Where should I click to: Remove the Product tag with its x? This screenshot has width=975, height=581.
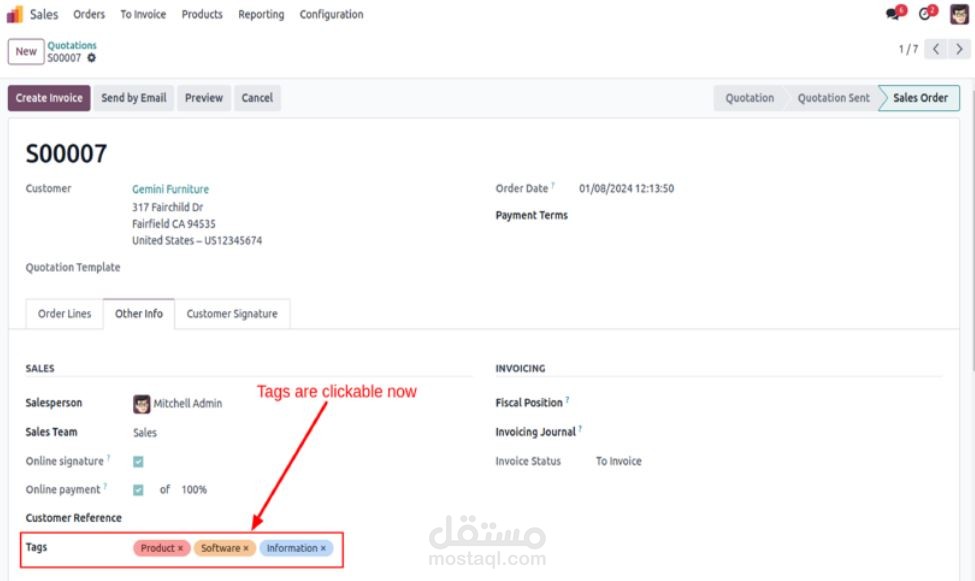[180, 548]
